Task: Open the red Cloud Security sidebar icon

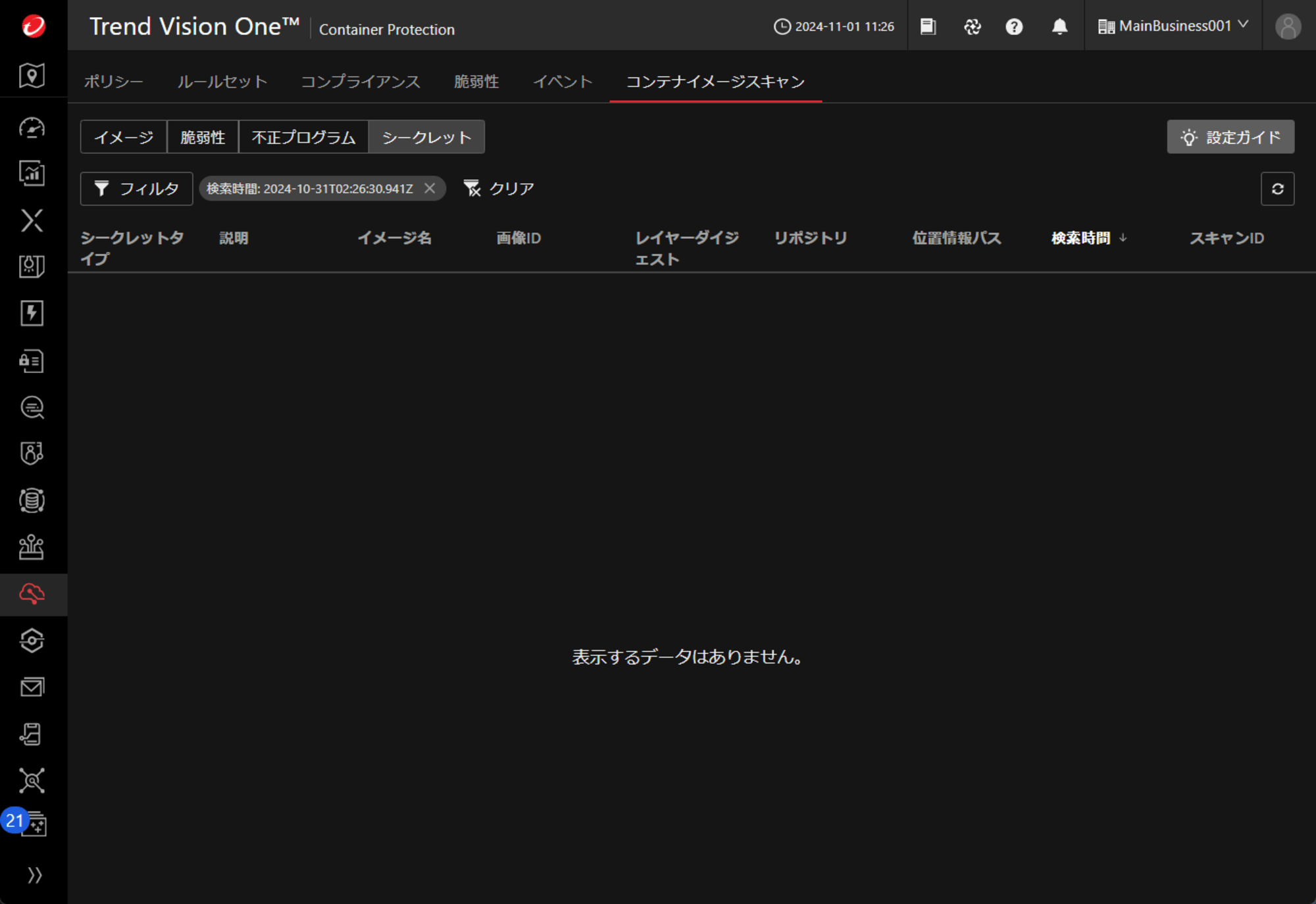Action: point(32,594)
